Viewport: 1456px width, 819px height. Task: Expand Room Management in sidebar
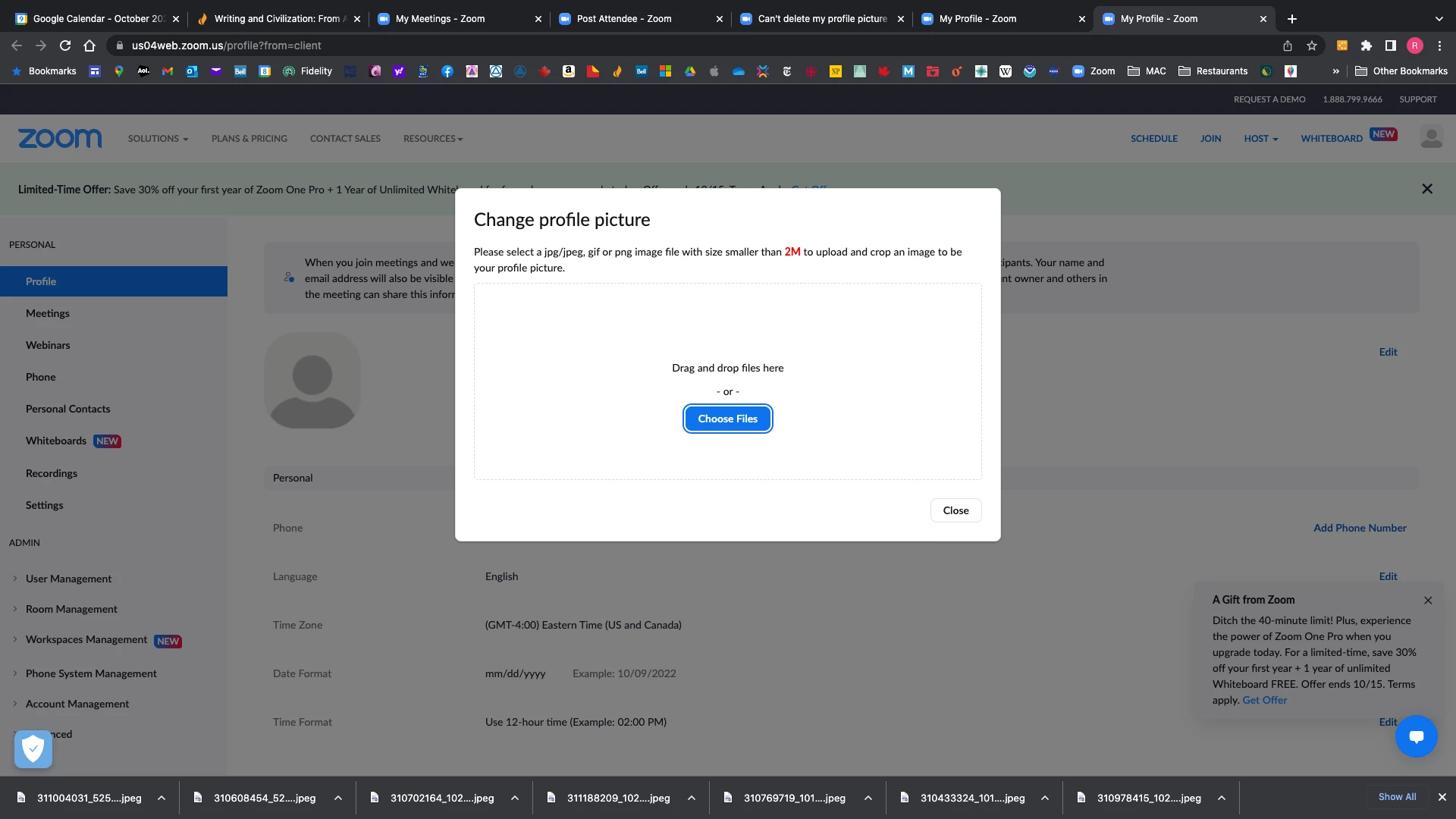point(71,609)
